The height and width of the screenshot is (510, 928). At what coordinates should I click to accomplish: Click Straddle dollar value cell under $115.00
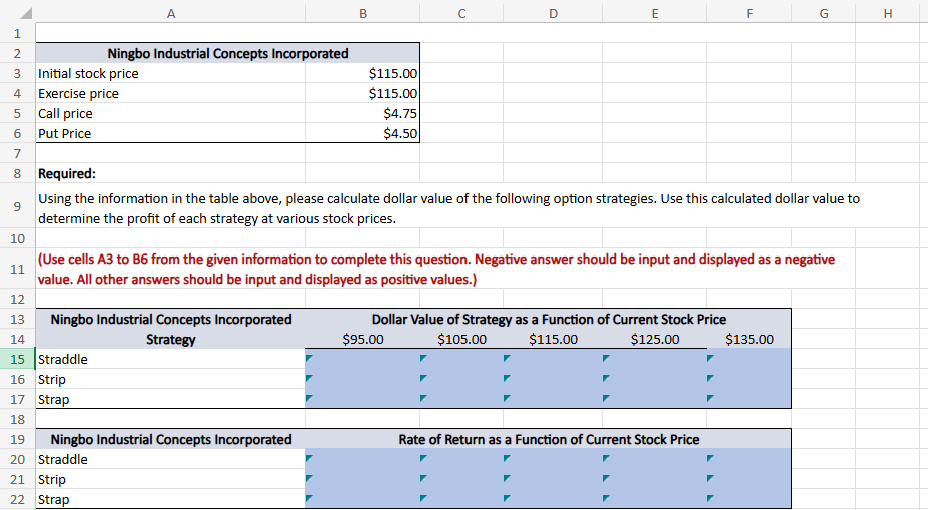coord(553,359)
